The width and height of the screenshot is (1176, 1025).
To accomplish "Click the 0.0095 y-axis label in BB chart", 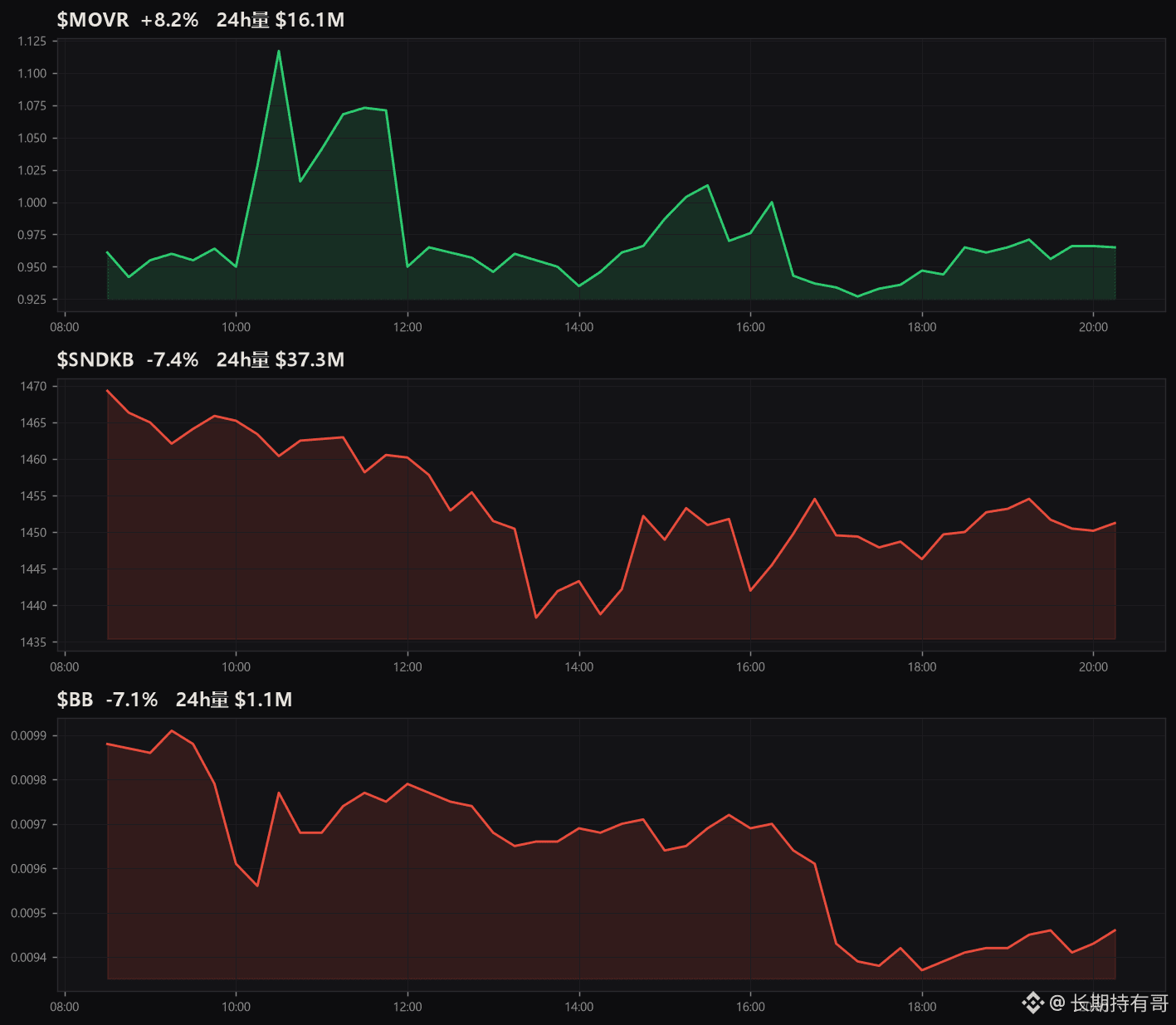I will 29,914.
